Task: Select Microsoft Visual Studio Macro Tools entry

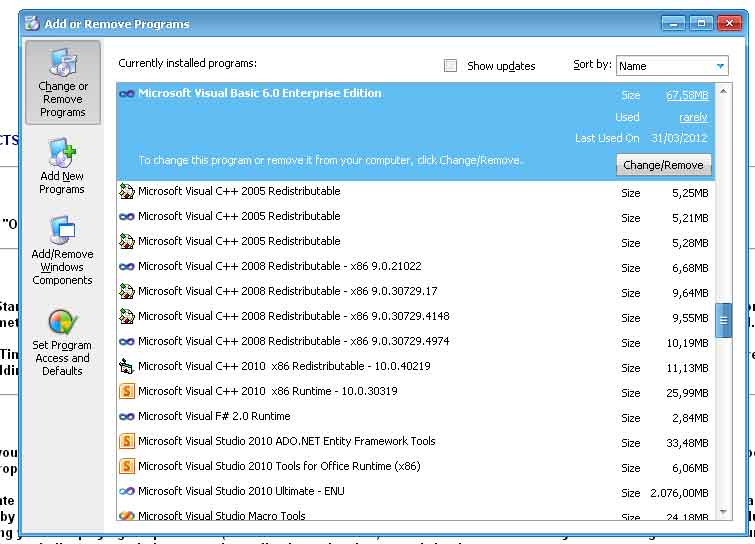Action: coord(416,512)
